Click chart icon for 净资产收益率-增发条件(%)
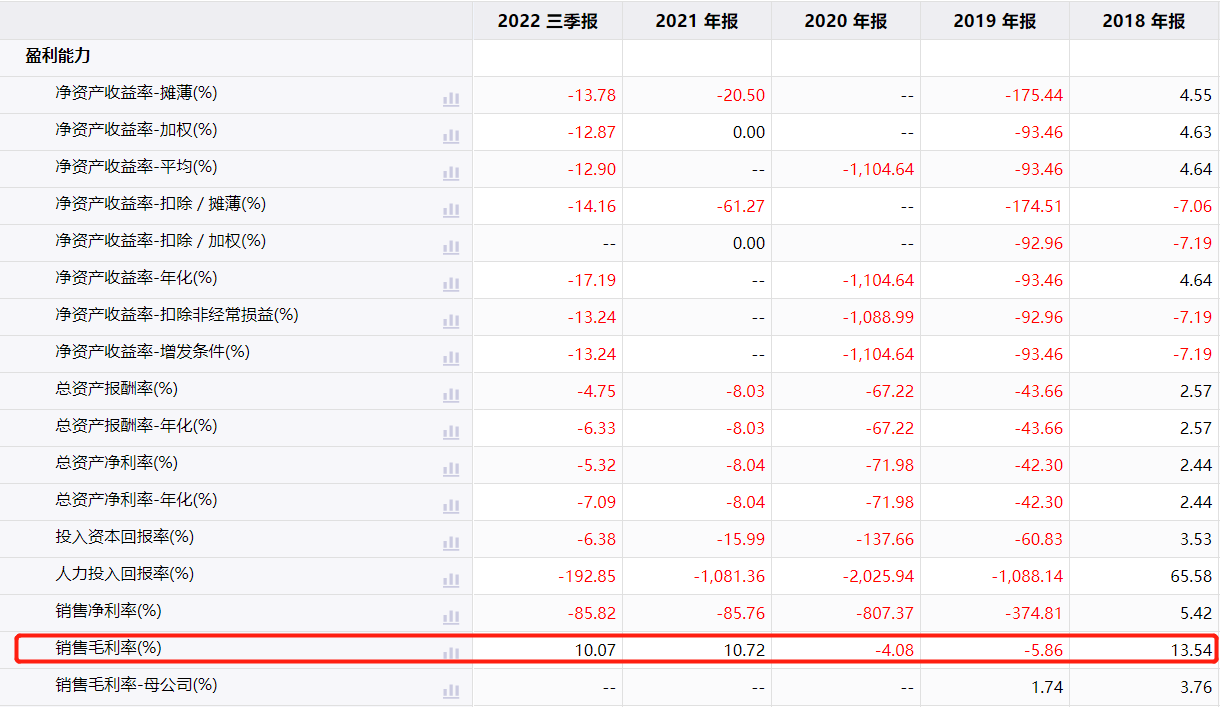Screen dimensions: 1220x707 pyautogui.click(x=451, y=357)
